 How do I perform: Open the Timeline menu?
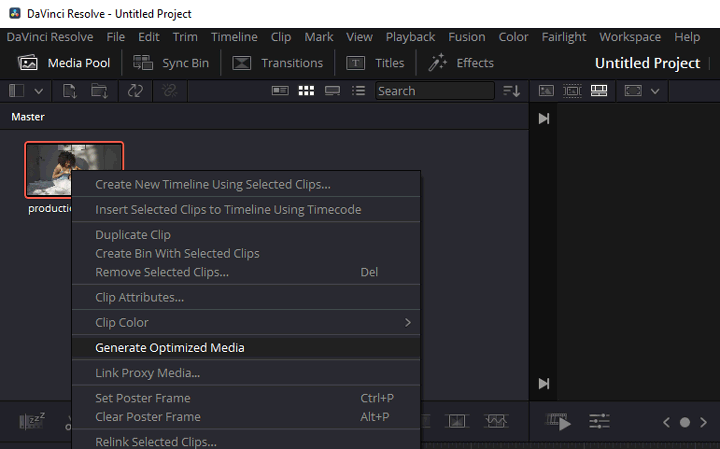click(234, 37)
